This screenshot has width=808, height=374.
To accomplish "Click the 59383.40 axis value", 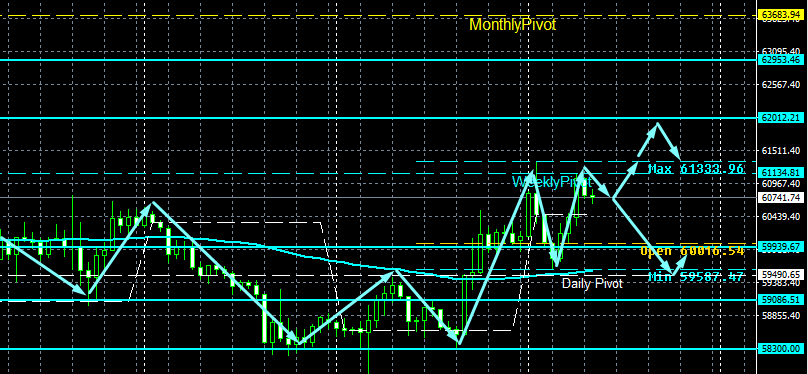I will click(x=781, y=283).
